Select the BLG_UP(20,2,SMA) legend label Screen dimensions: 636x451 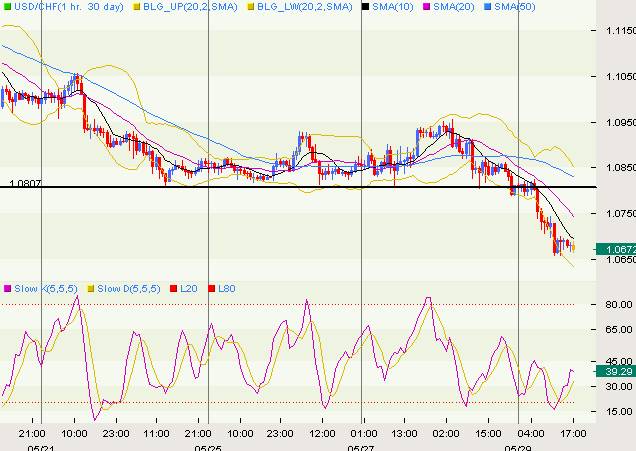click(190, 7)
